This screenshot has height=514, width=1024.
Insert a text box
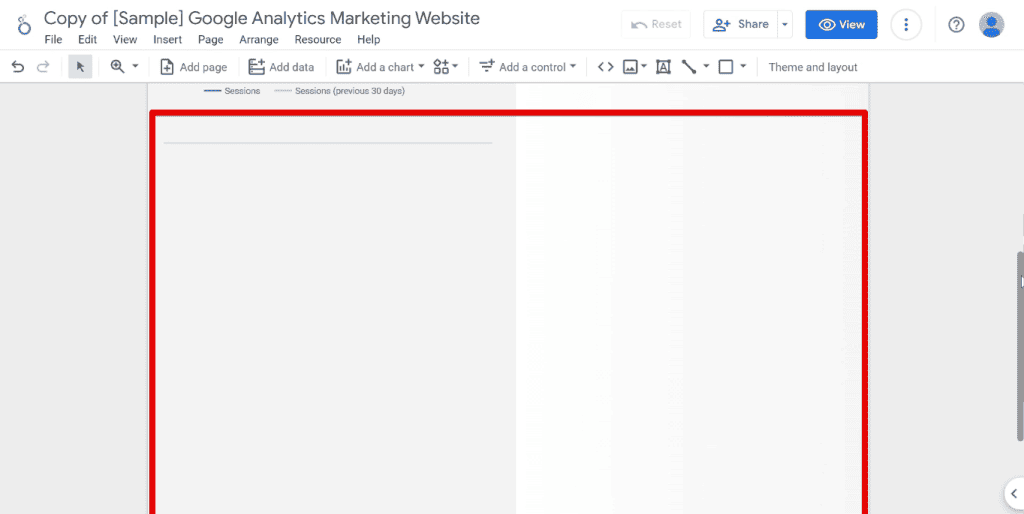pyautogui.click(x=664, y=67)
